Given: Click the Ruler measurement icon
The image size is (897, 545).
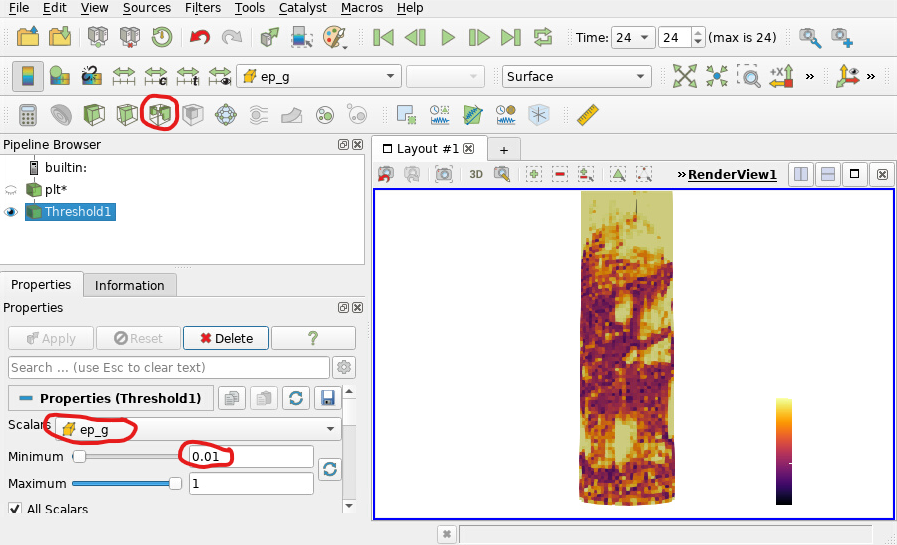Looking at the screenshot, I should [588, 115].
